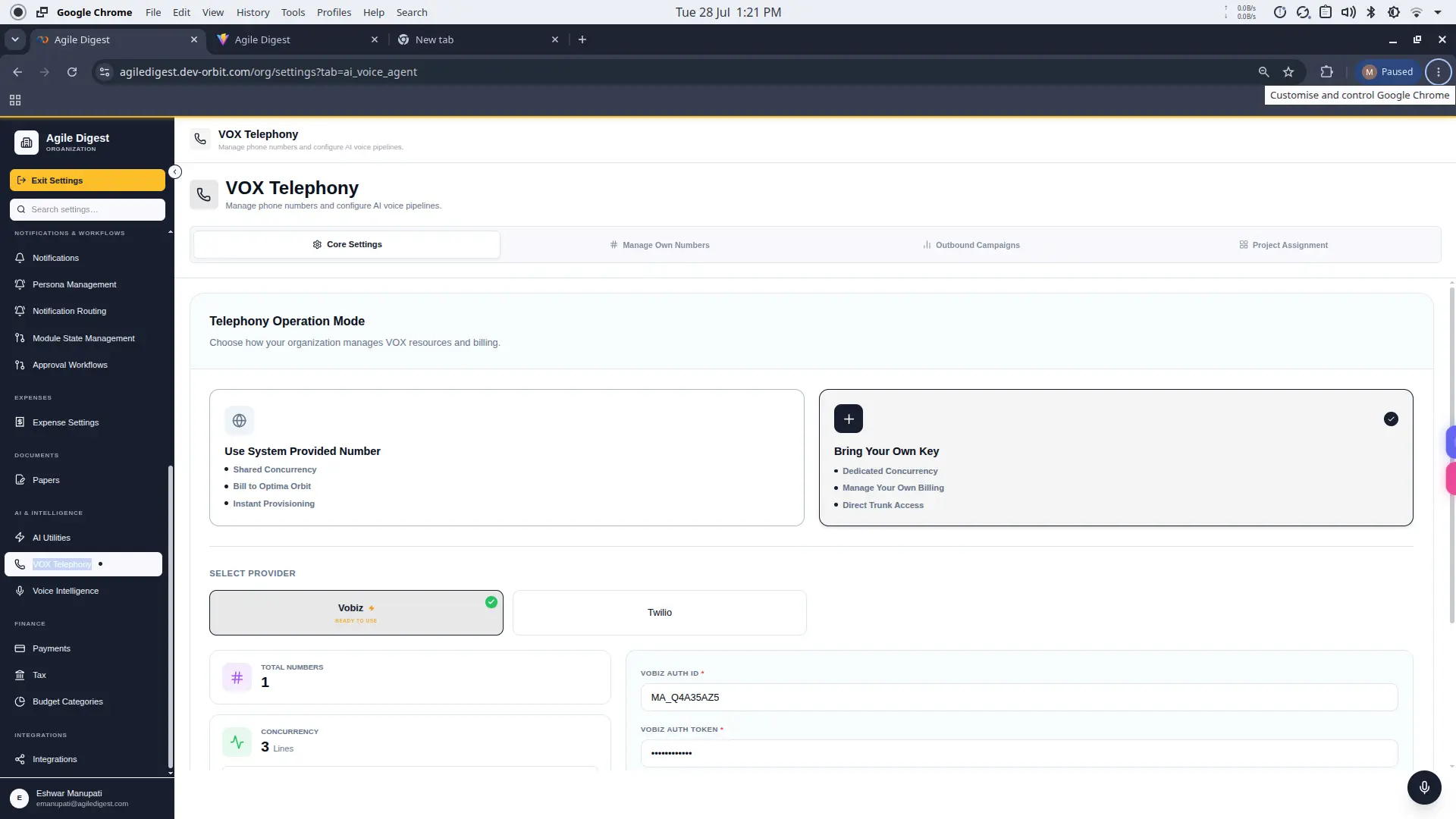Open the tab search dropdown in Chrome
Viewport: 1456px width, 819px height.
pos(15,39)
